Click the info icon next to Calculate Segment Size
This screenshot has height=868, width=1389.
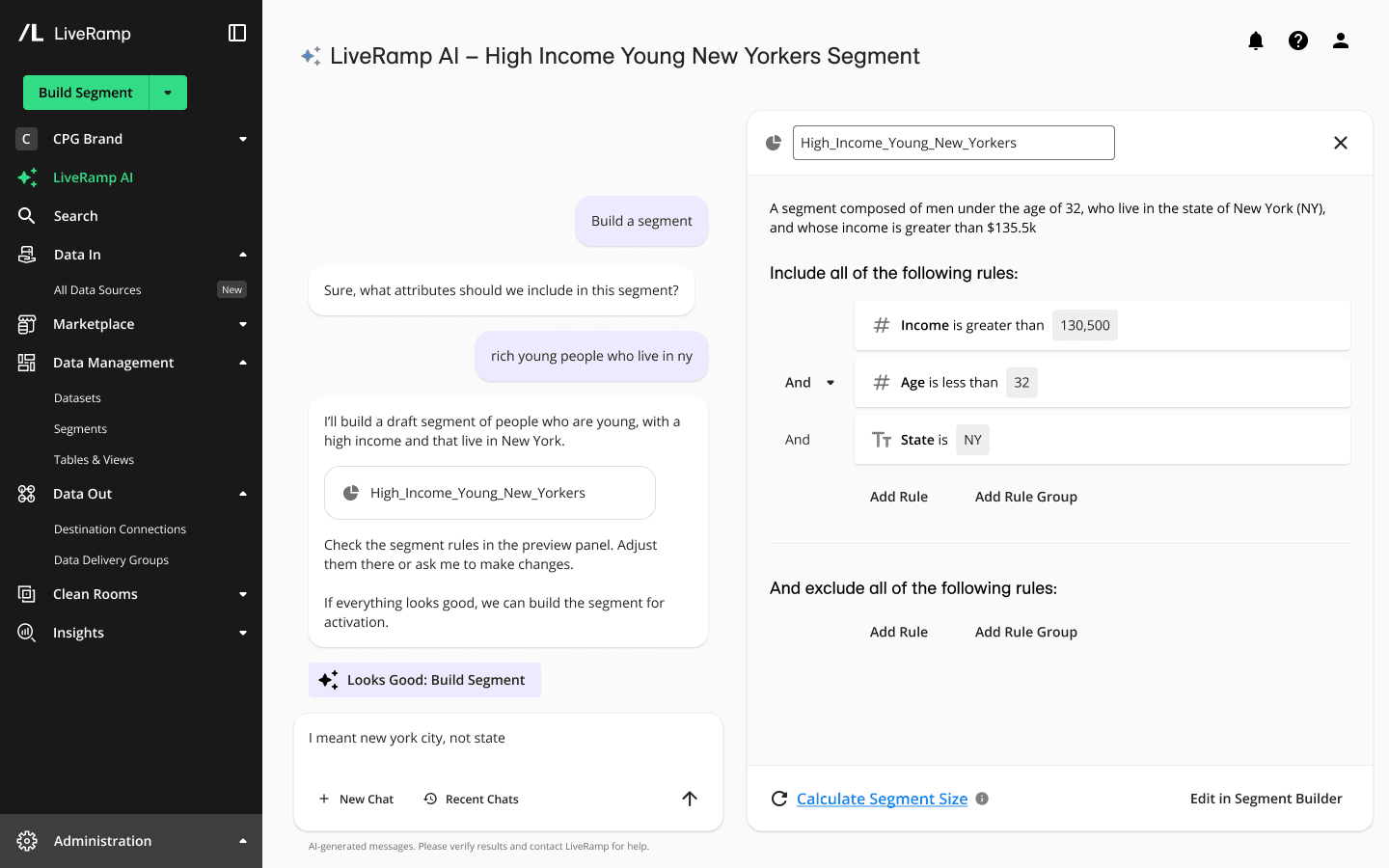coord(982,799)
